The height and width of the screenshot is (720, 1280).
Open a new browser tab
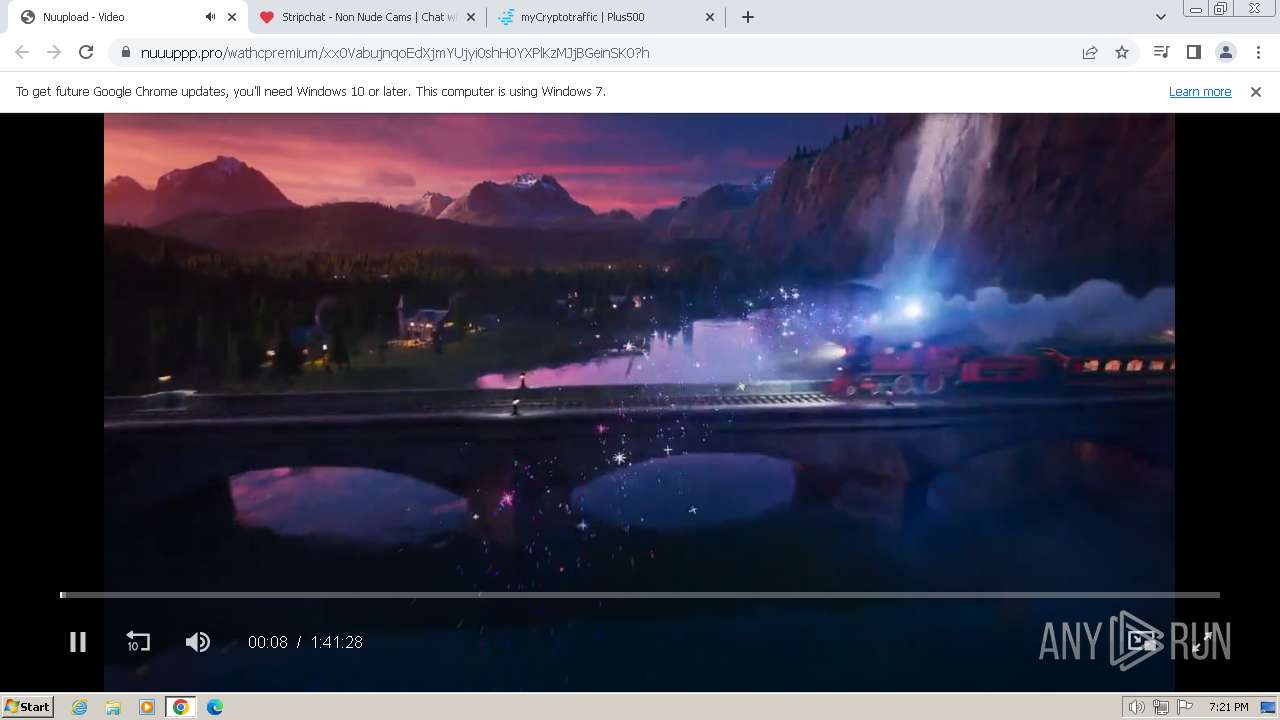[748, 17]
